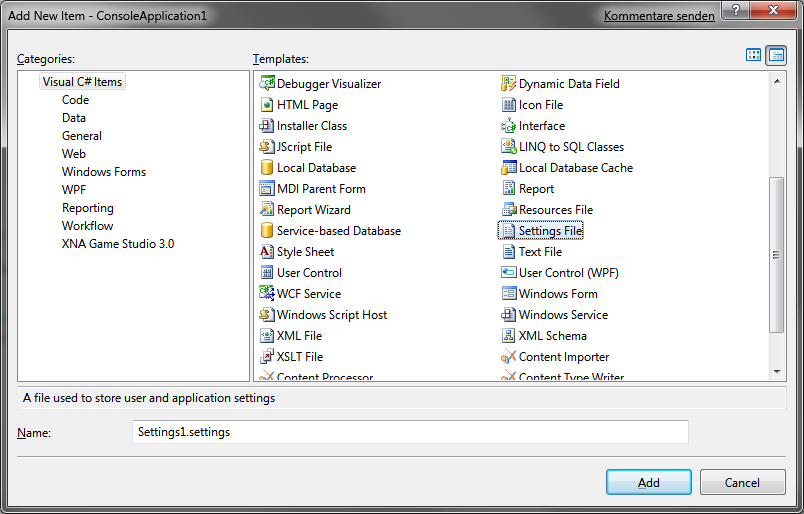Select the Icon File template icon

509,105
